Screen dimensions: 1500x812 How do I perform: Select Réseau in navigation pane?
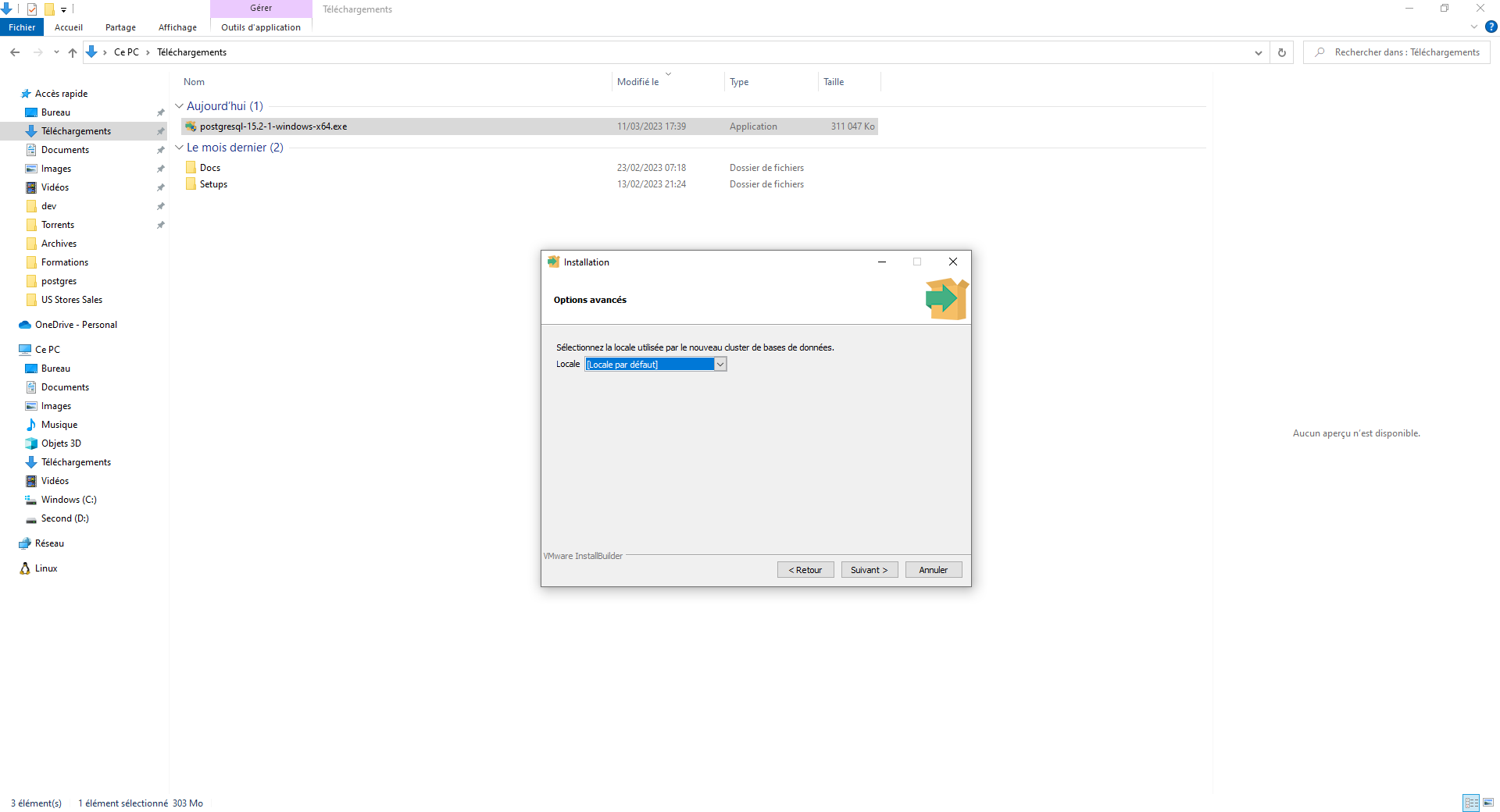pyautogui.click(x=49, y=543)
